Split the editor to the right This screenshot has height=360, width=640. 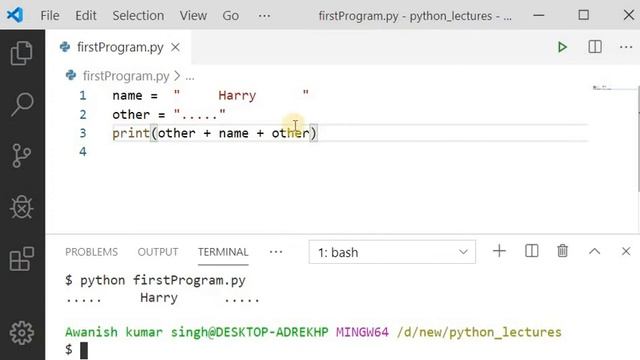[x=595, y=47]
